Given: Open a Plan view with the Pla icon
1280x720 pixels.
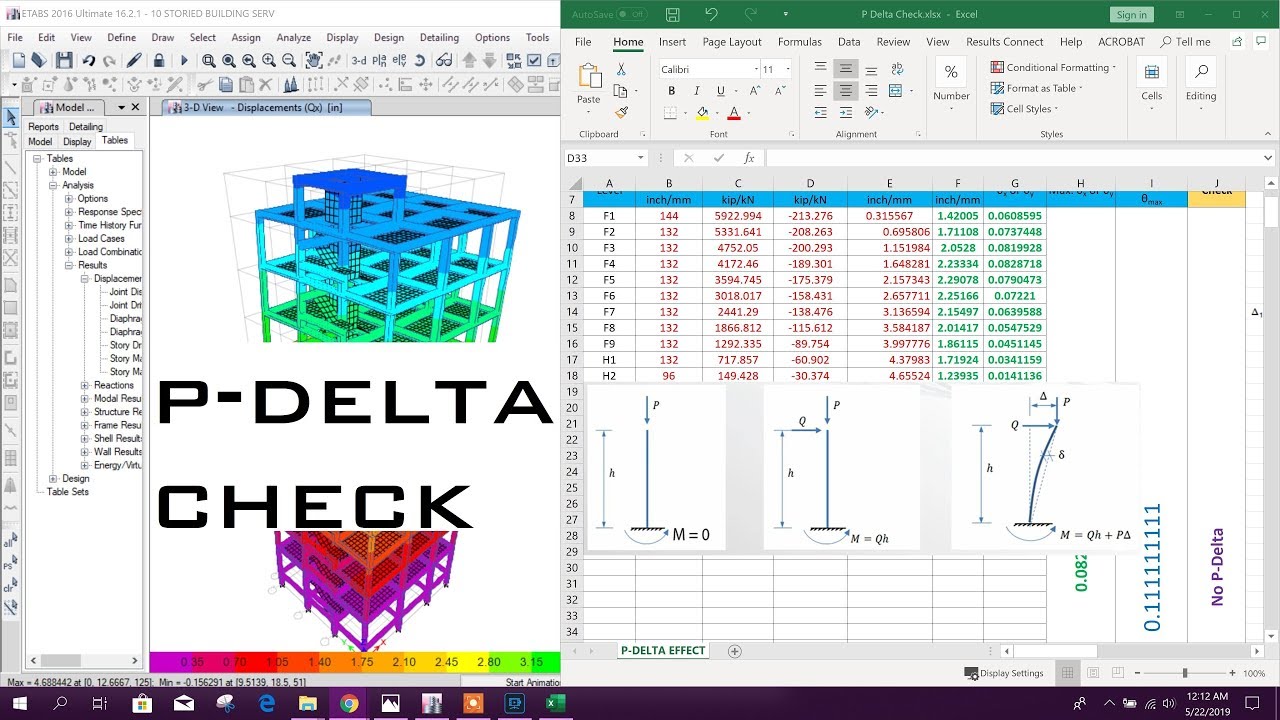Looking at the screenshot, I should point(377,60).
